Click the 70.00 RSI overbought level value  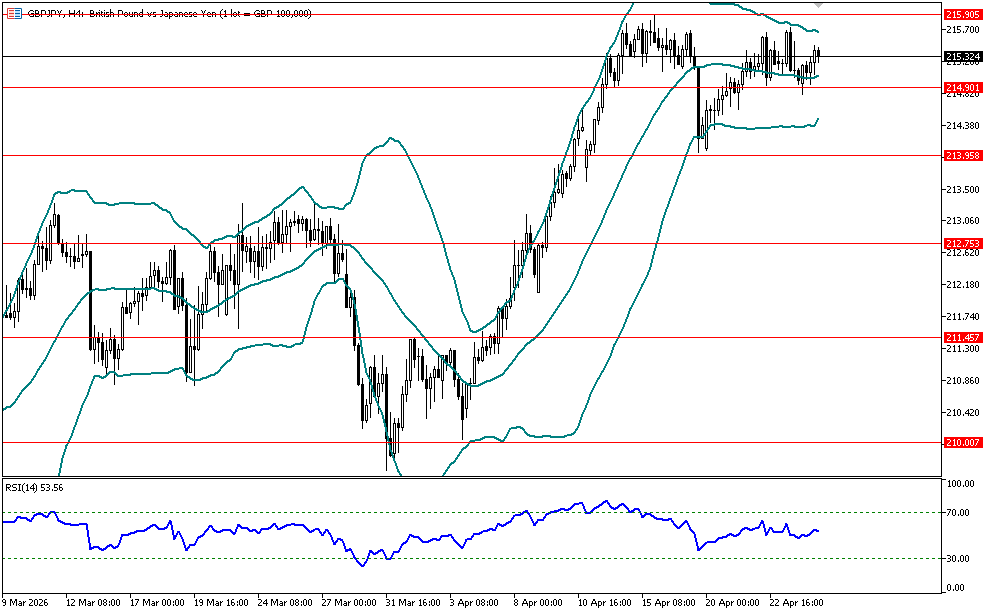(x=959, y=513)
